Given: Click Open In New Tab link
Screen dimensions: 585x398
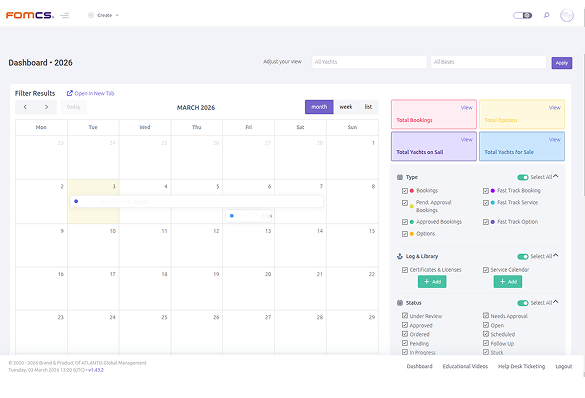Looking at the screenshot, I should pyautogui.click(x=90, y=93).
